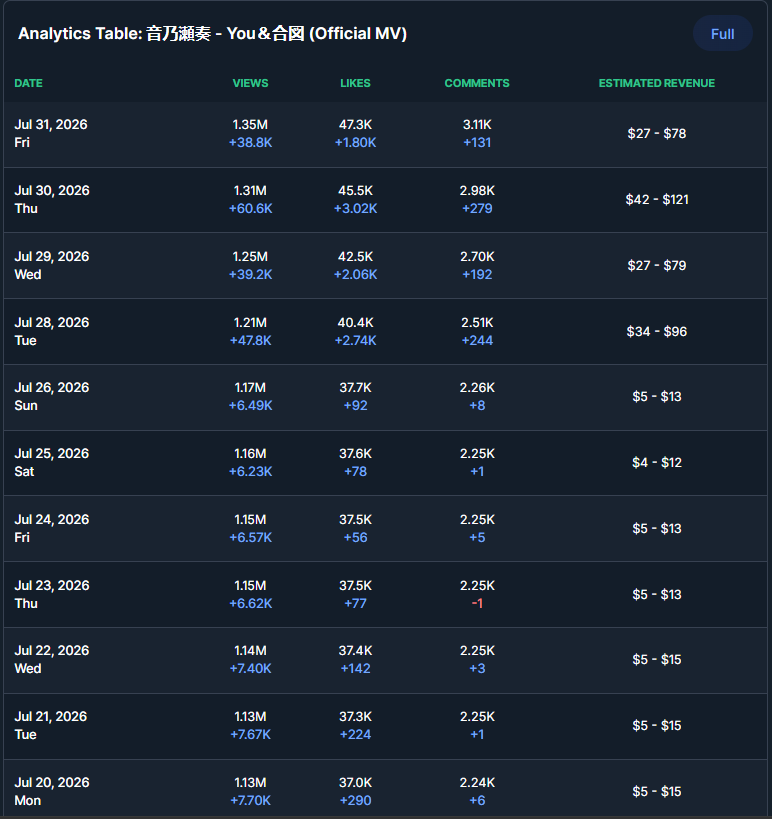Click the +290 likes change
This screenshot has height=819, width=772.
[x=355, y=800]
